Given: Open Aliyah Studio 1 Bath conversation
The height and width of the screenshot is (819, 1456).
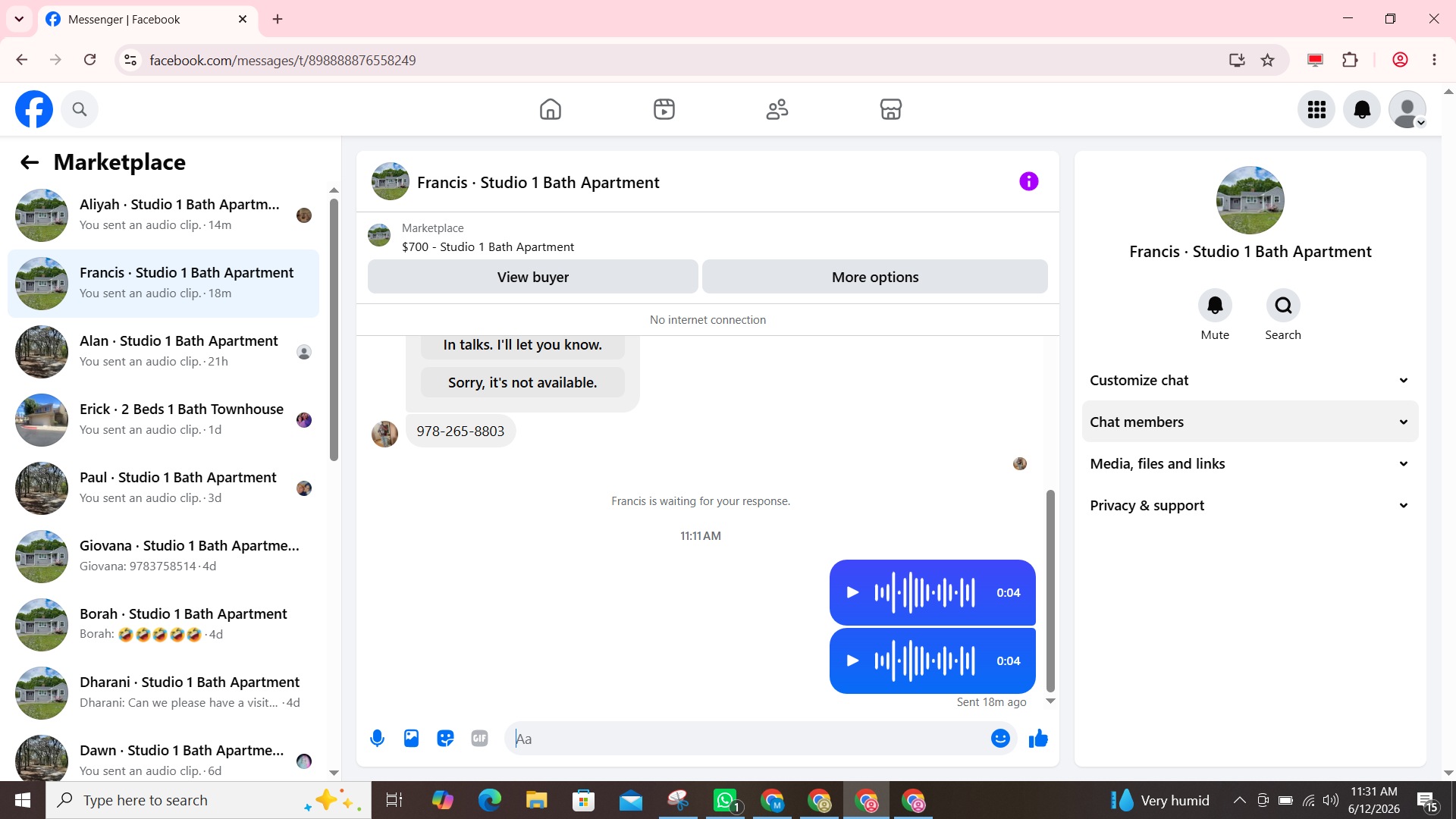Looking at the screenshot, I should (x=163, y=215).
